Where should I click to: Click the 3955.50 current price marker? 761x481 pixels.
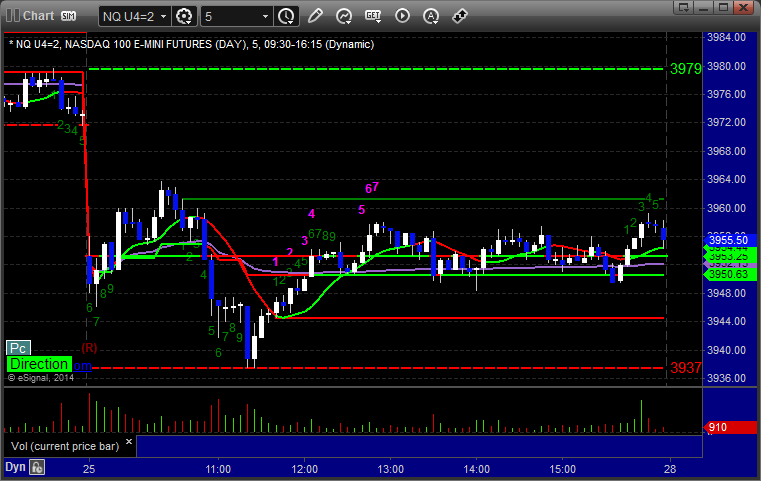(x=729, y=240)
